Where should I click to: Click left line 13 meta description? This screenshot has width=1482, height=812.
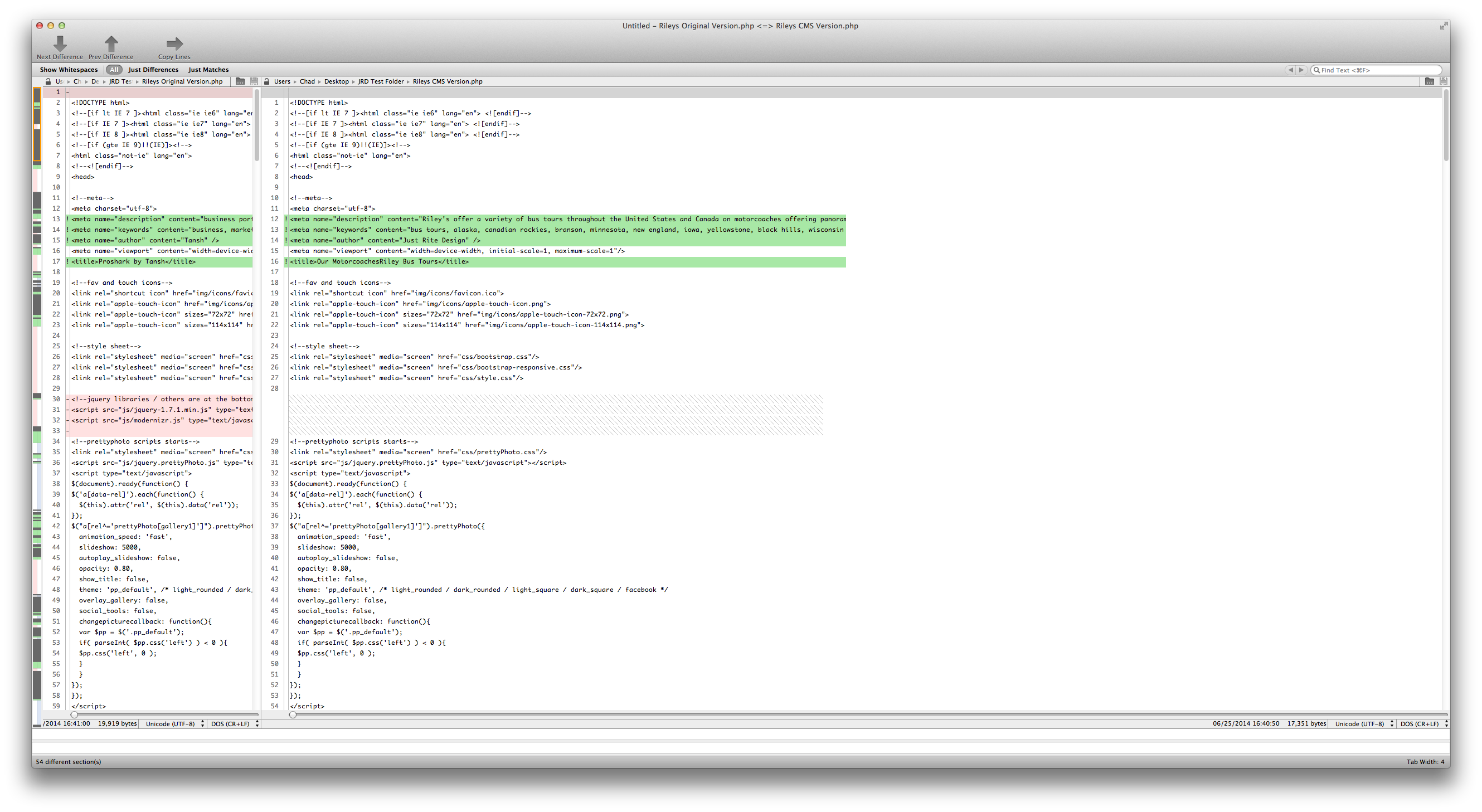[162, 219]
